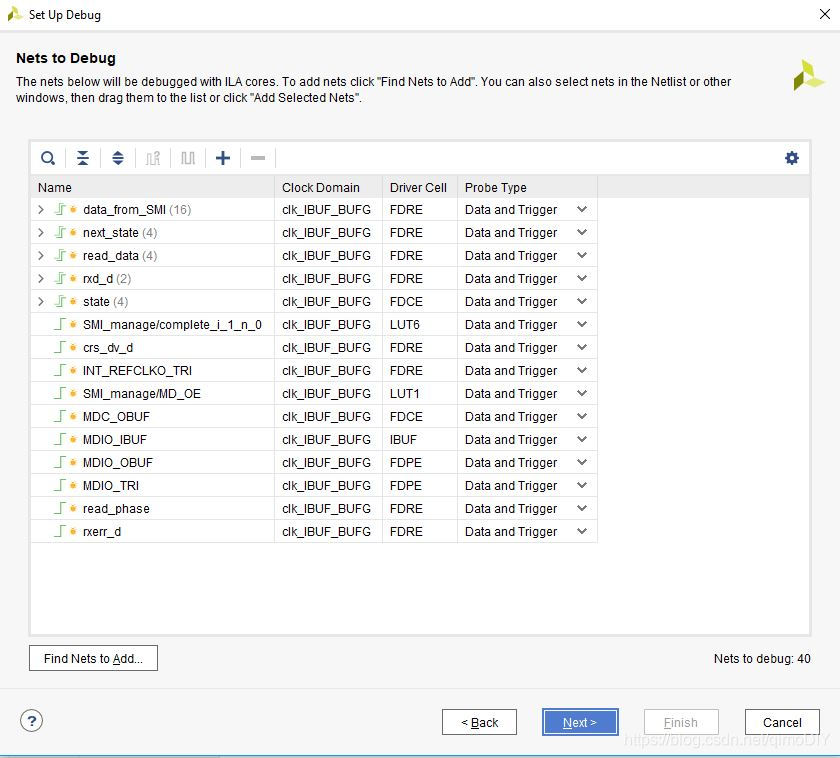Image resolution: width=840 pixels, height=758 pixels.
Task: Click the Find Nets to Add plus icon
Action: pyautogui.click(x=223, y=158)
